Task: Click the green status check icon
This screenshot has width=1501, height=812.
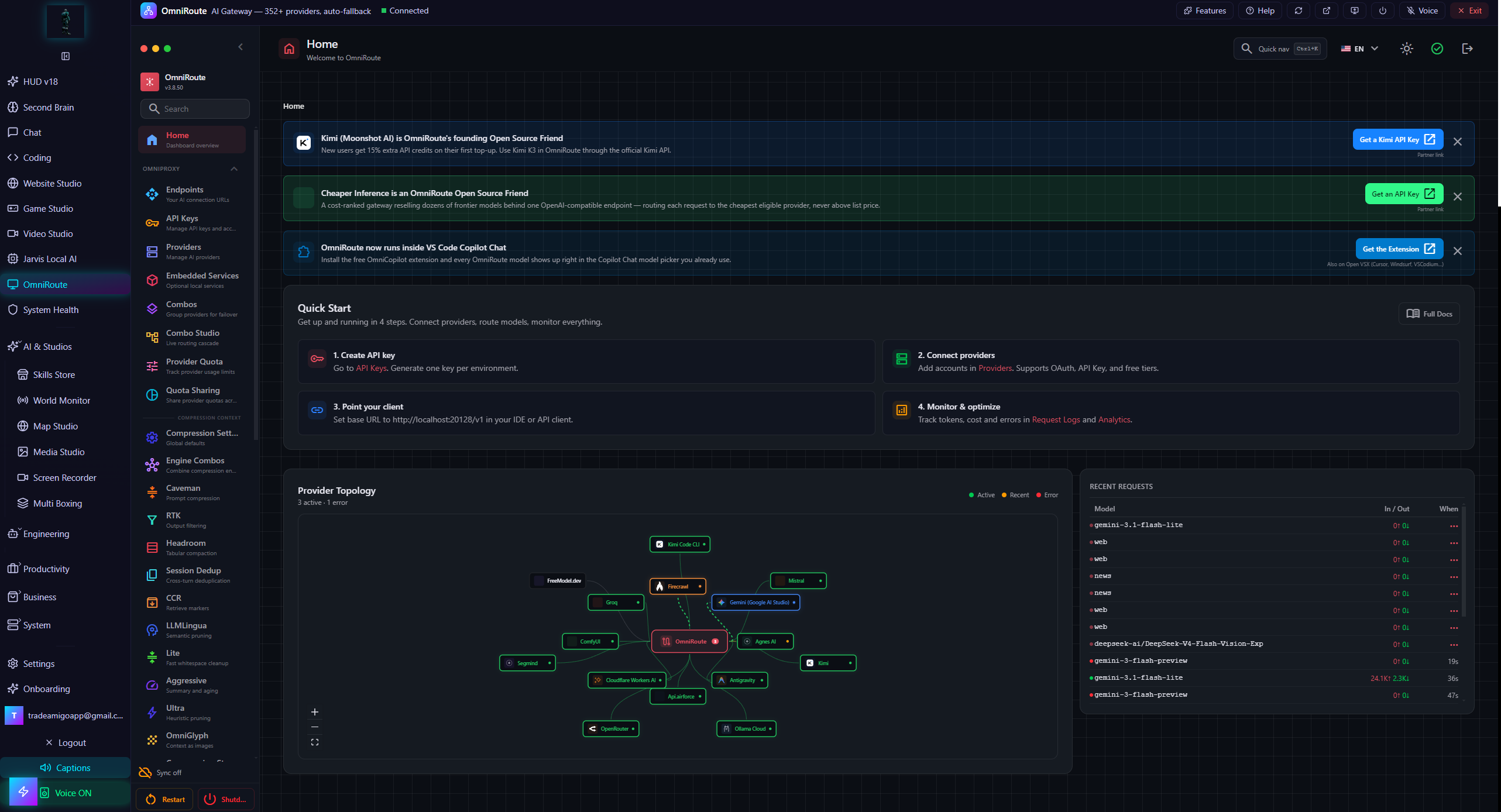Action: (x=1437, y=49)
